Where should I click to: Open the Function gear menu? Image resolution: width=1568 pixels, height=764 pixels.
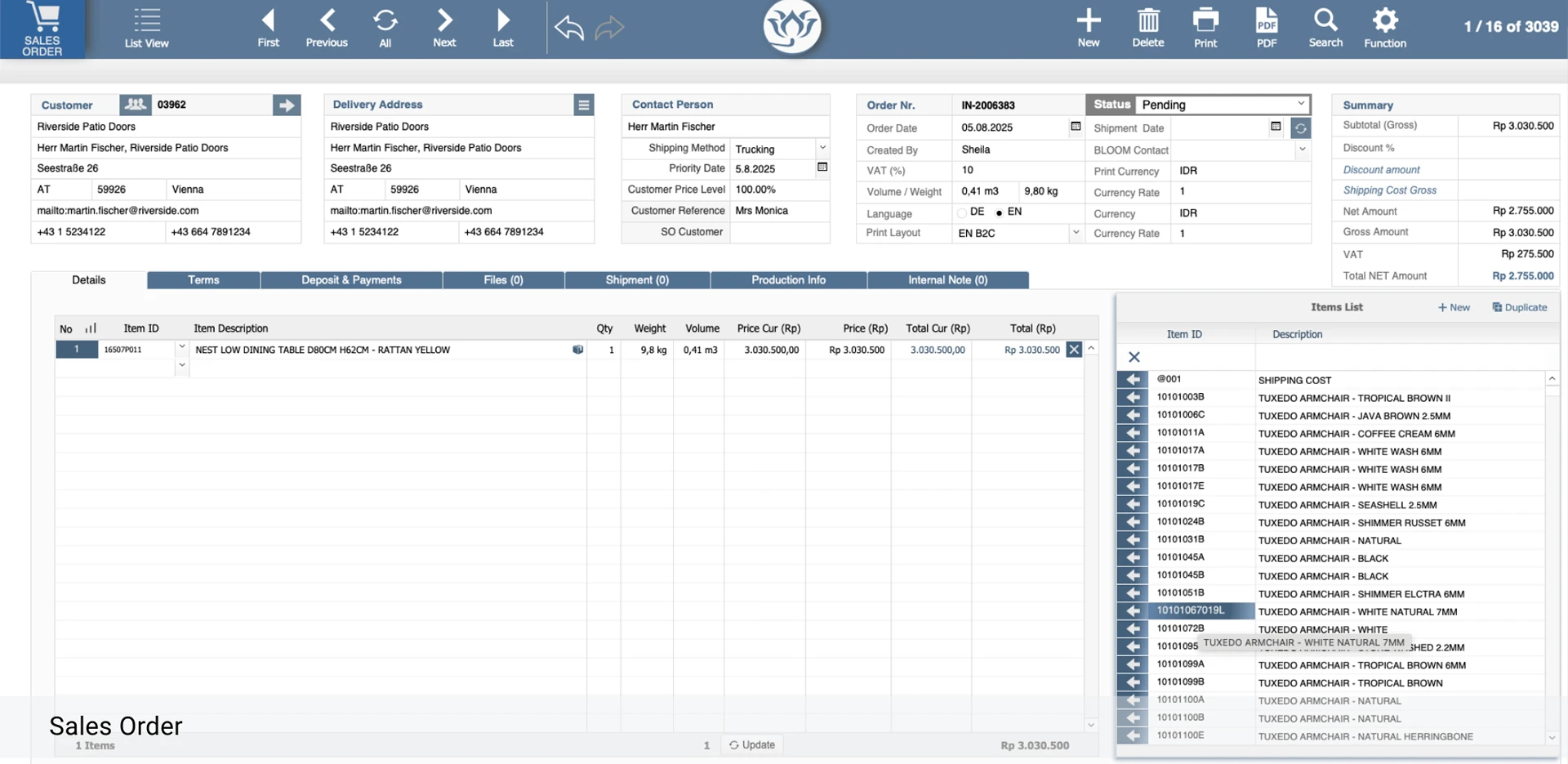(1385, 29)
